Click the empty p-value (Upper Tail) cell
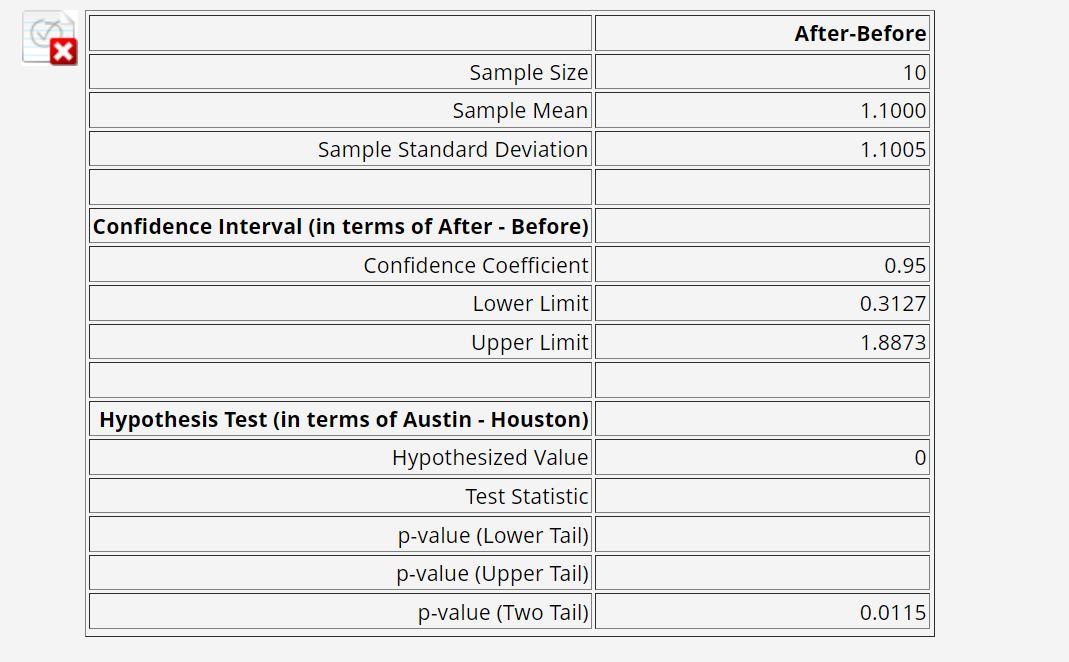1069x662 pixels. [762, 573]
